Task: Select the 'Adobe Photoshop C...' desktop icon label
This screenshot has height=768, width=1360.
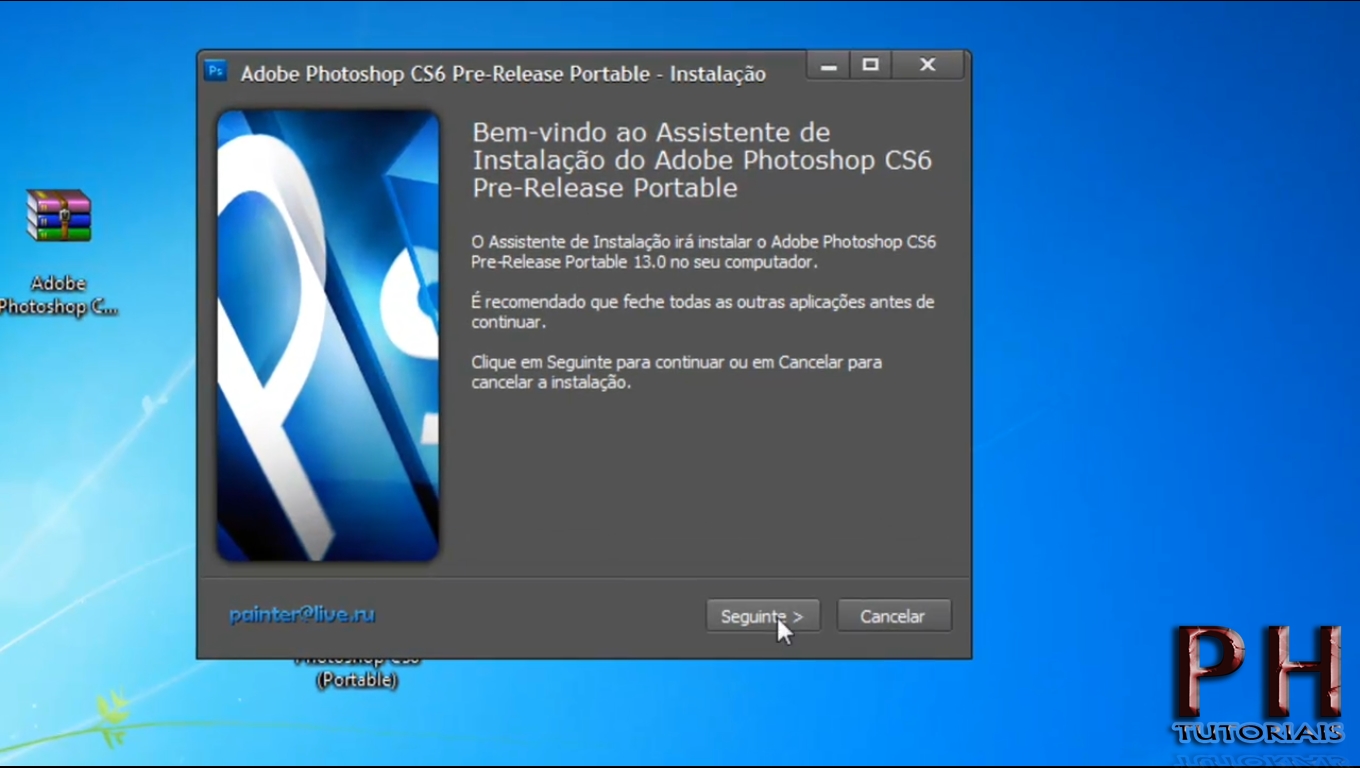Action: [59, 296]
